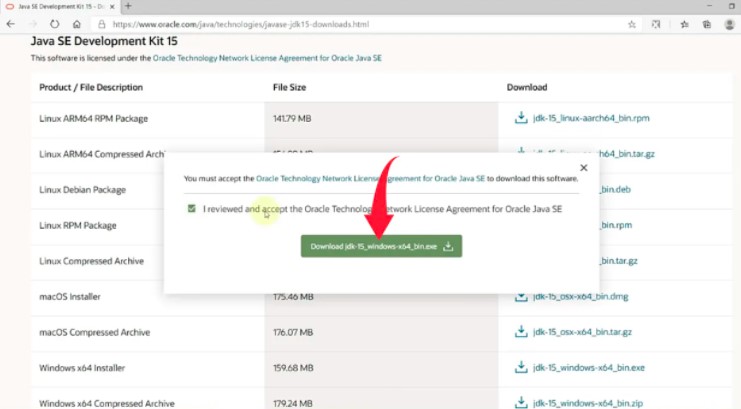
Task: Click download icon beside jdk-15_windows-x64_bin.zip
Action: pyautogui.click(x=520, y=403)
